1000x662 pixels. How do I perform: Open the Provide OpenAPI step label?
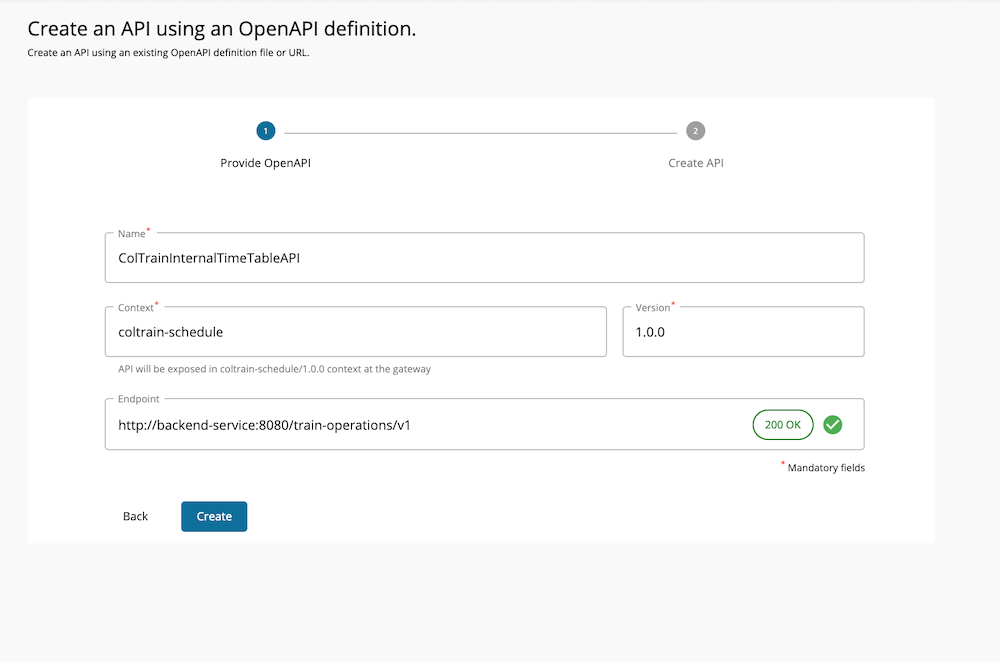(x=265, y=162)
